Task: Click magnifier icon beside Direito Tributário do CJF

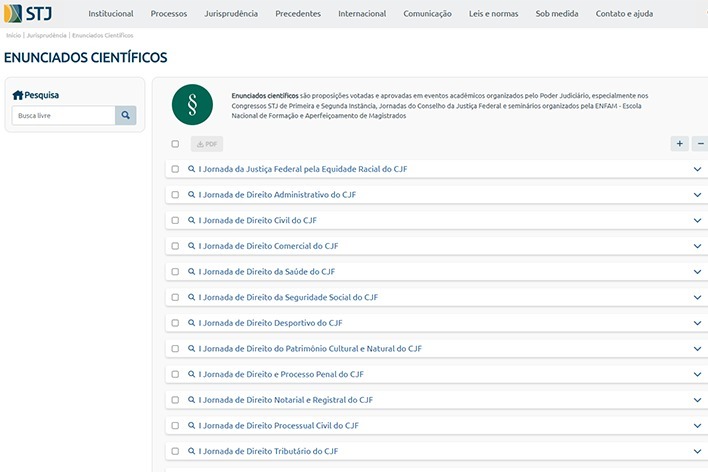Action: [x=192, y=451]
